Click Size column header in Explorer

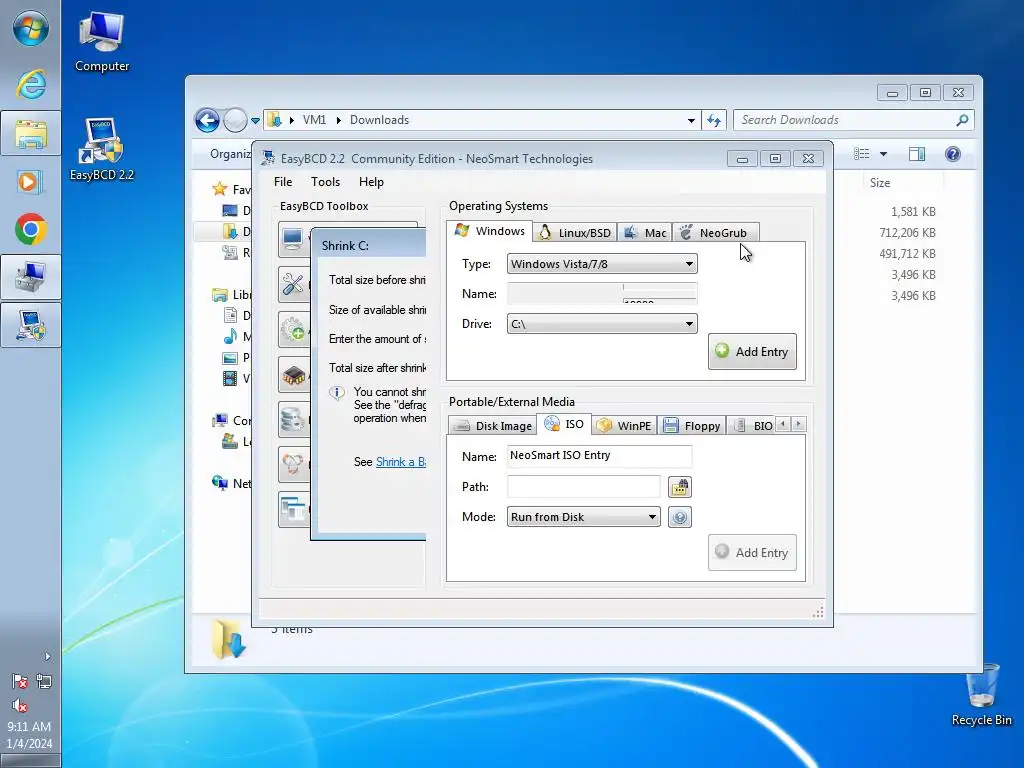[901, 183]
